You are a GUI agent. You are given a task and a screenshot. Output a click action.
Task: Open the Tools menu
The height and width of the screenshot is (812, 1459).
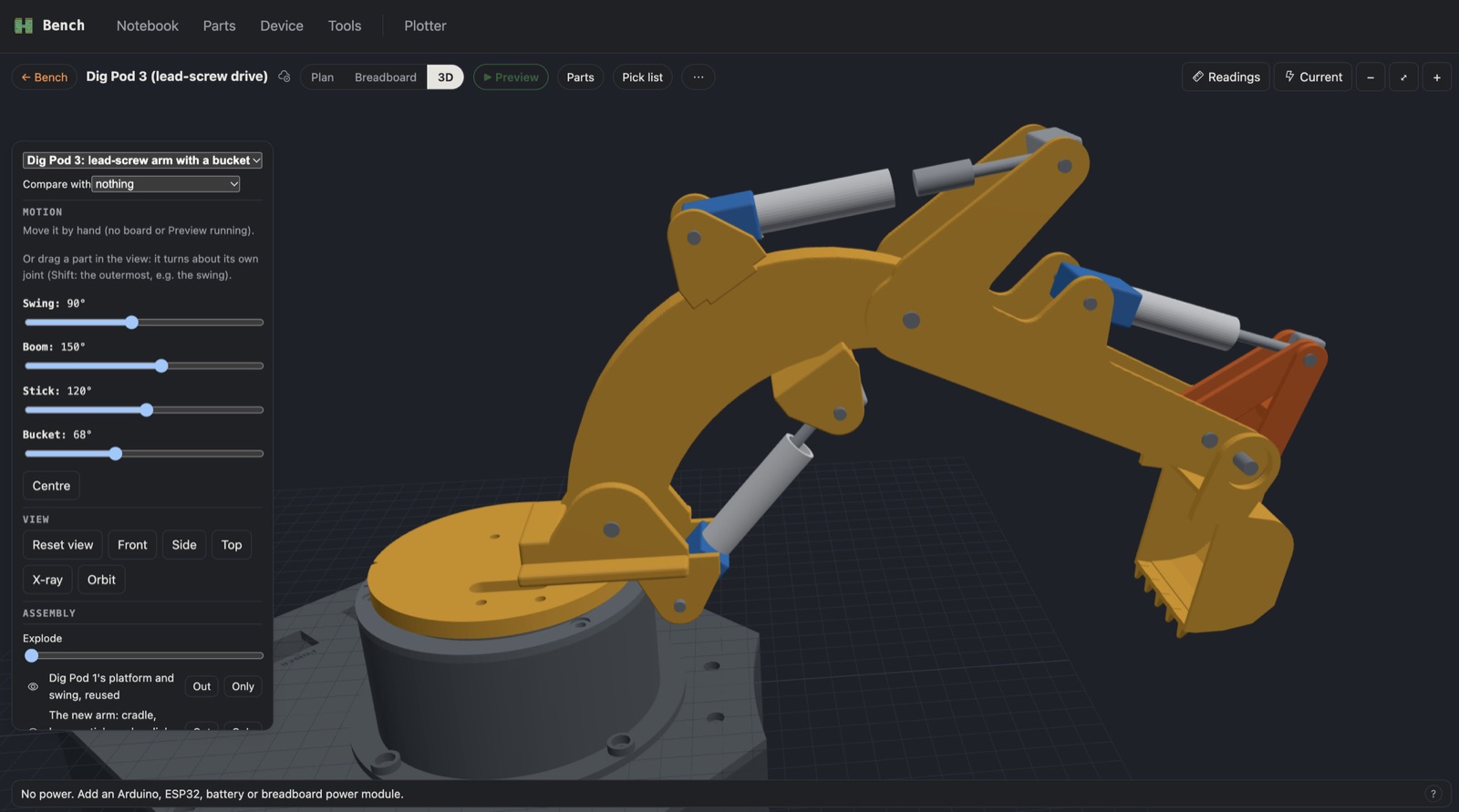(345, 26)
